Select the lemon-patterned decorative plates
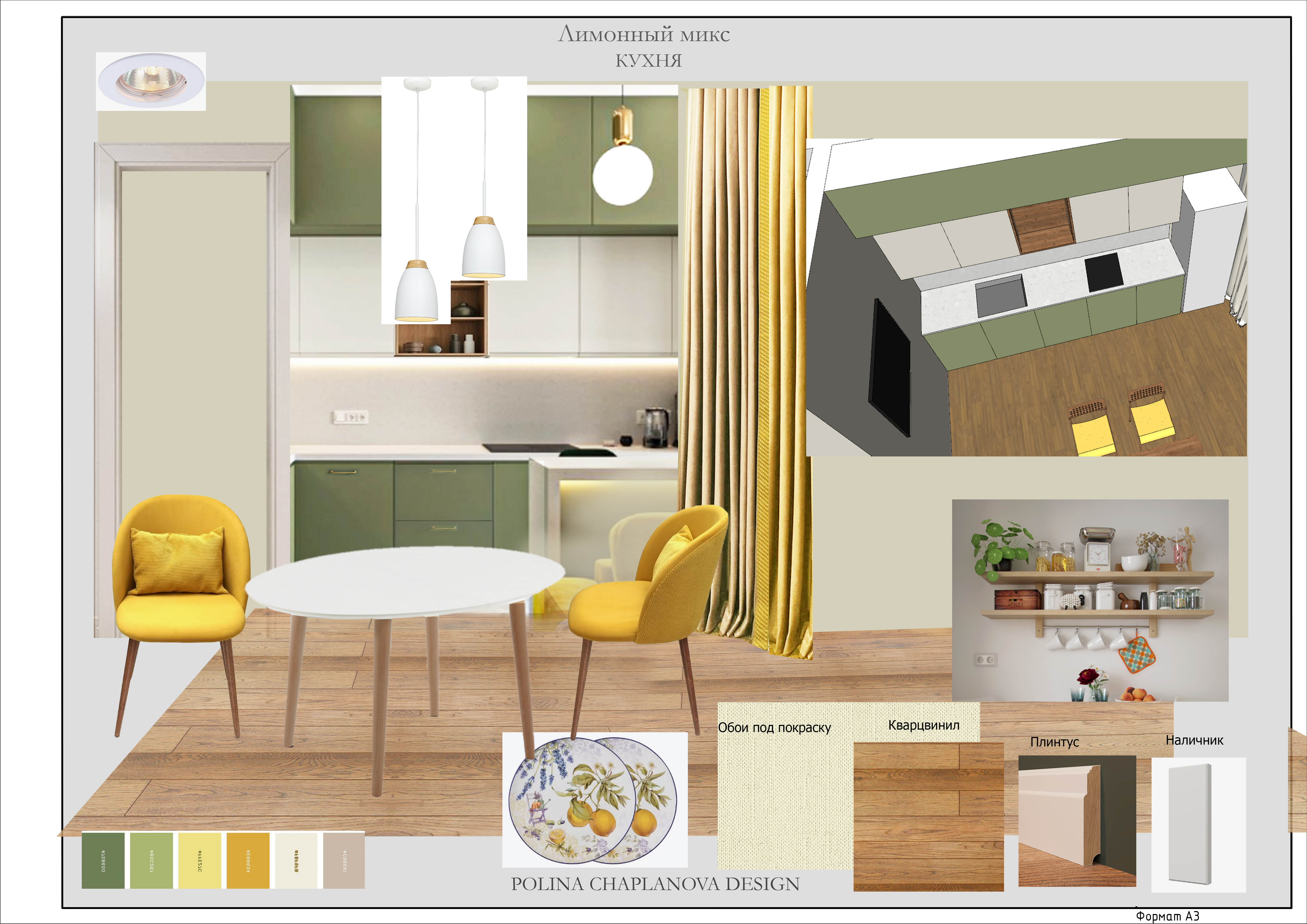Screen dimensions: 1307x924 coord(595,799)
